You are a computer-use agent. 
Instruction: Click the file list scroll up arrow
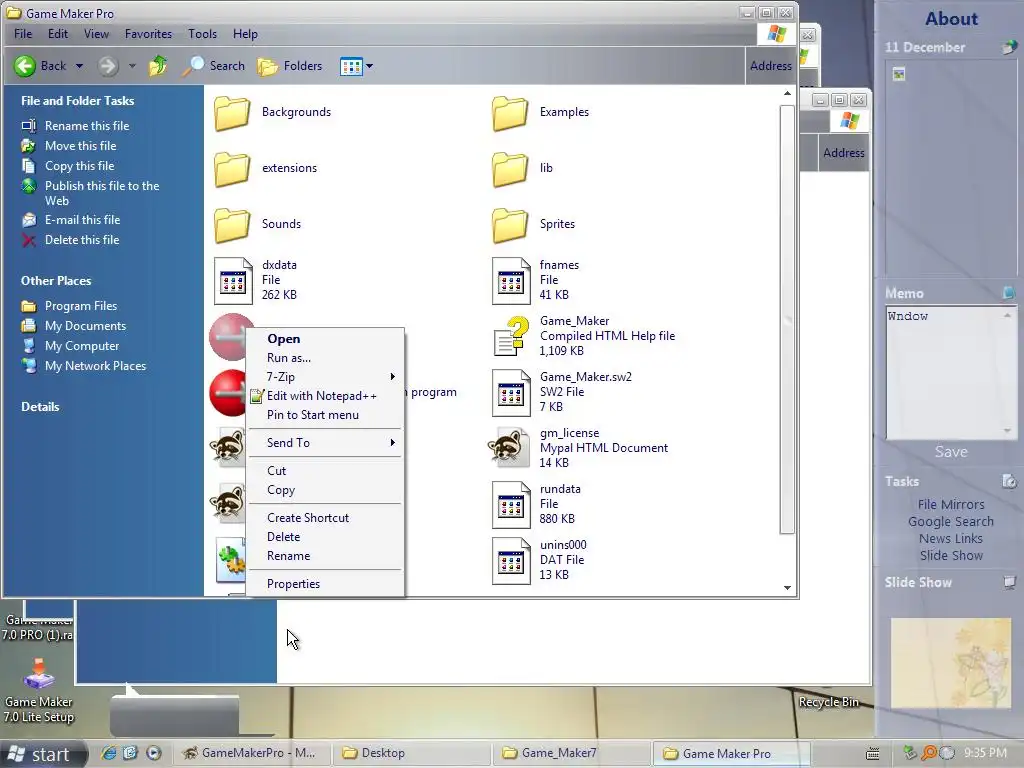click(x=787, y=93)
